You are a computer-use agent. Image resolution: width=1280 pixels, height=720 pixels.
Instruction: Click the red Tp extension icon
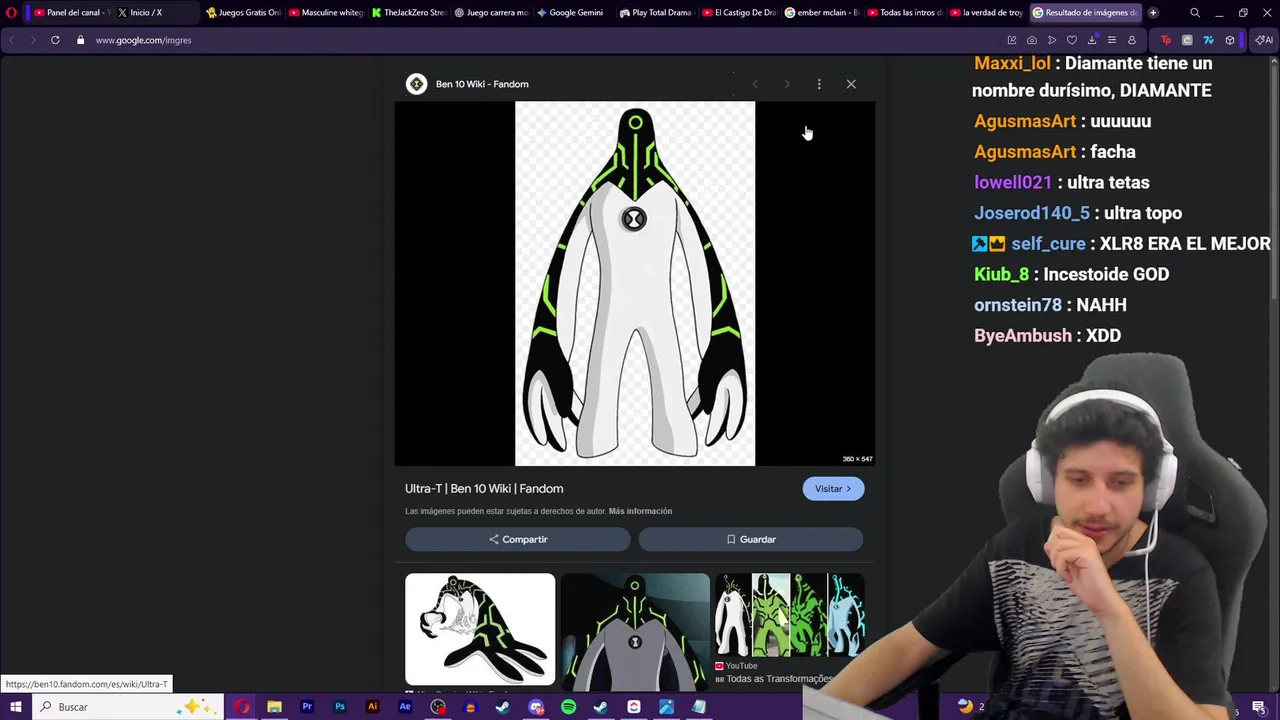pyautogui.click(x=1166, y=40)
